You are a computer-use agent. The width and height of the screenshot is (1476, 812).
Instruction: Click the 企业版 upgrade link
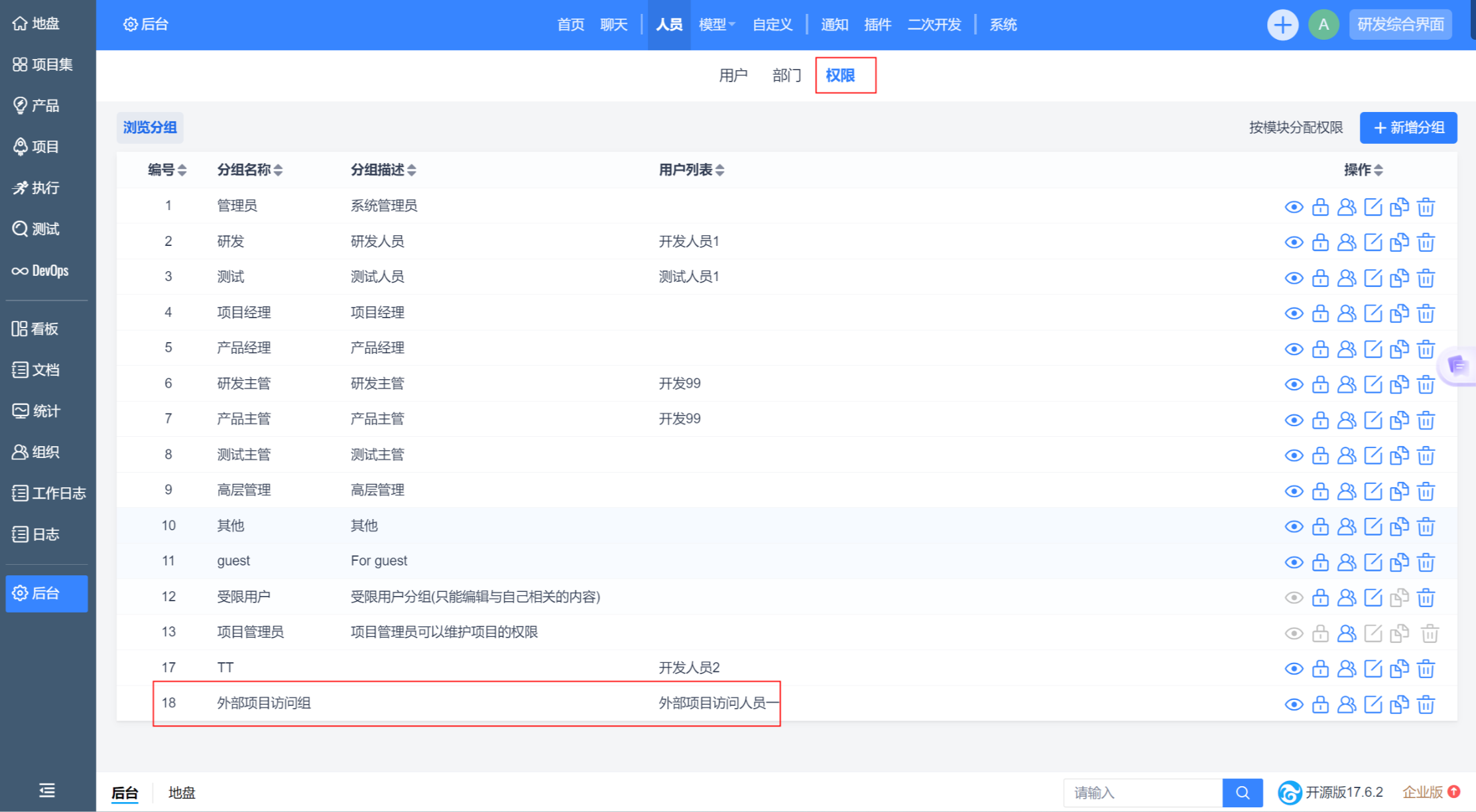(x=1431, y=792)
